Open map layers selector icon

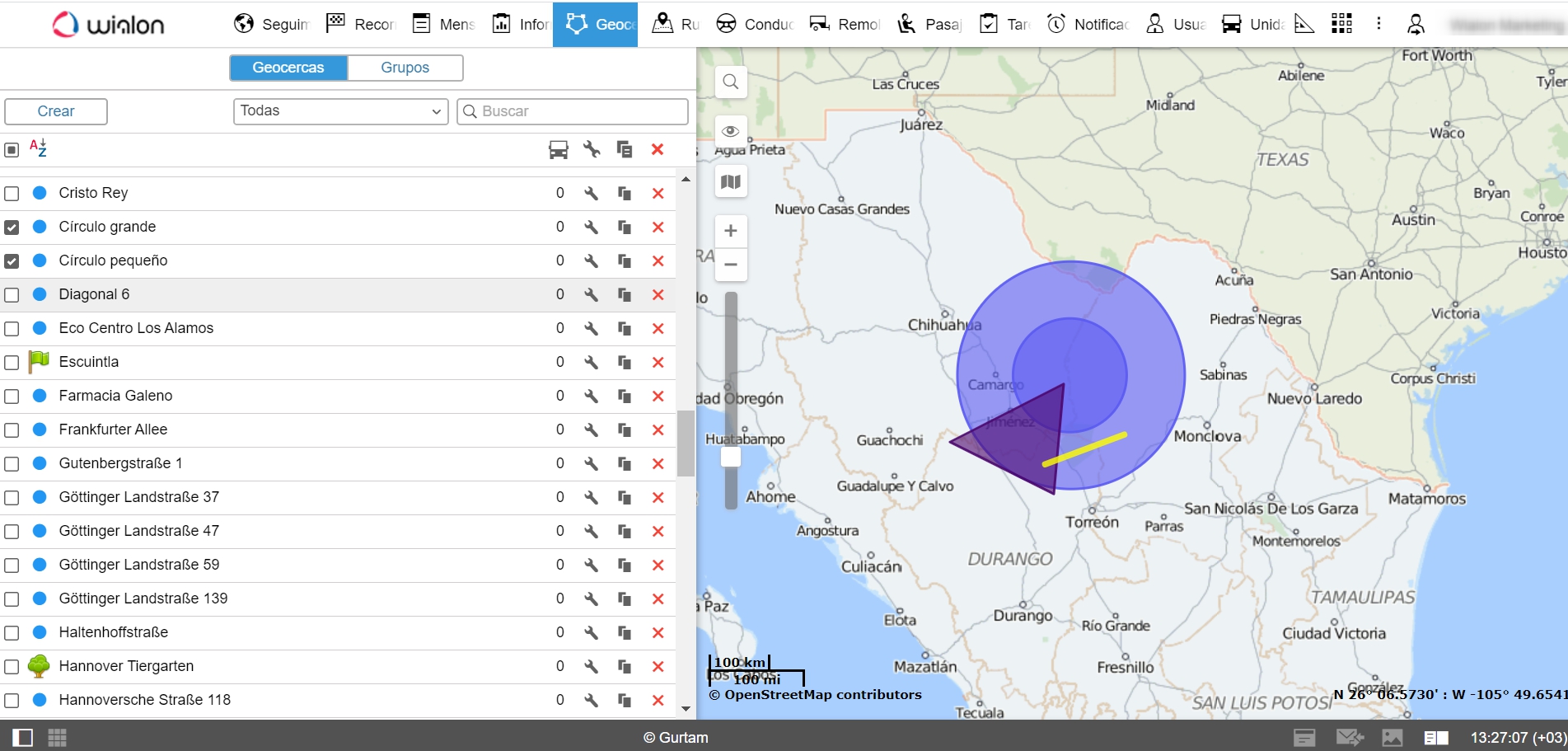point(730,182)
